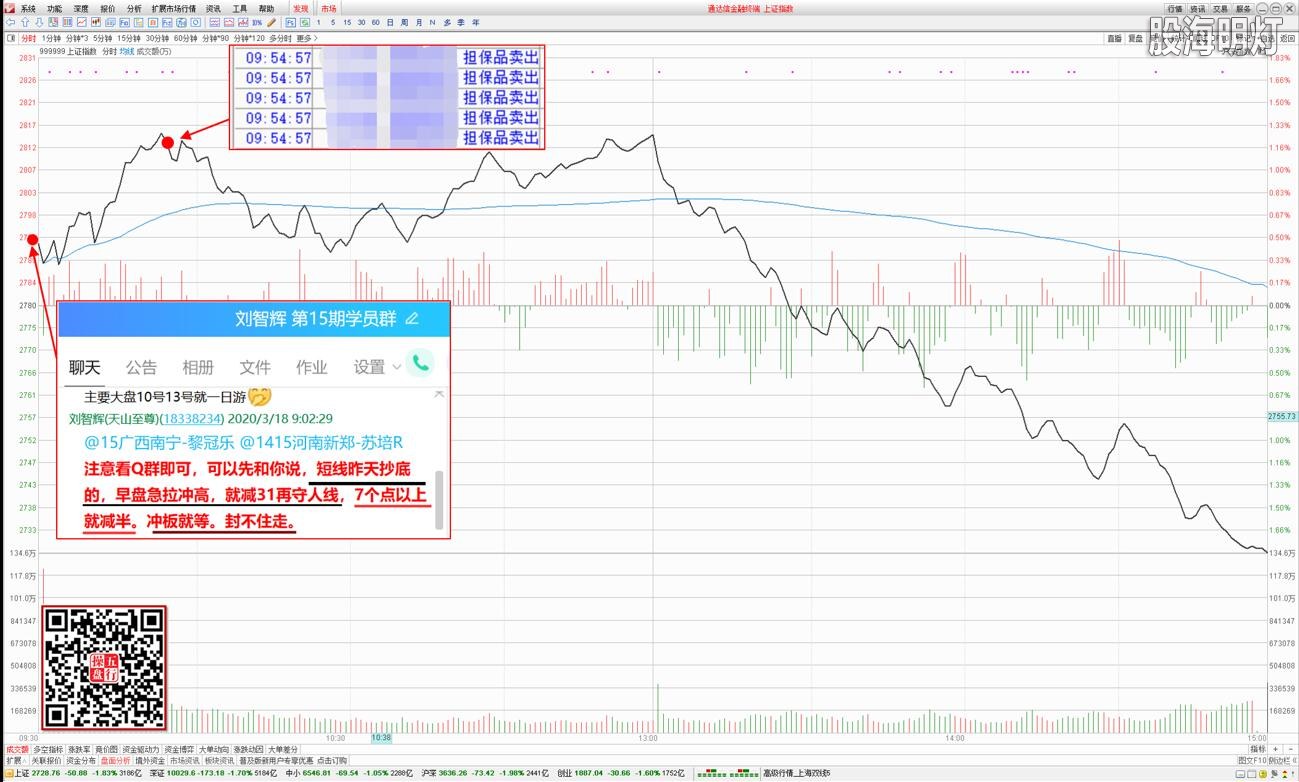Viewport: 1299px width, 782px height.
Task: Switch to 1-minute period toolbar button
Action: (318, 22)
